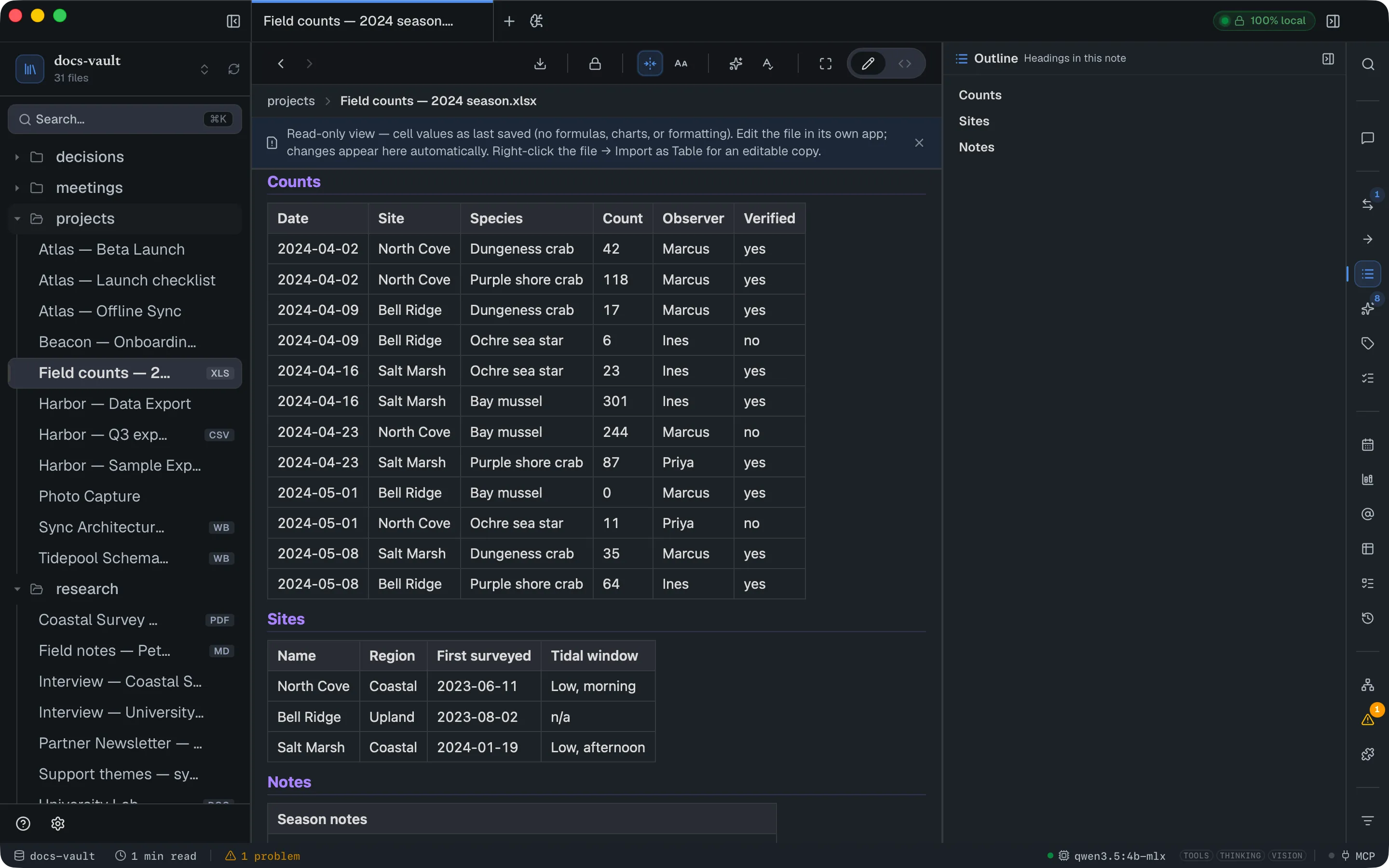
Task: Toggle the right sidebar panel icon
Action: coord(1333,21)
